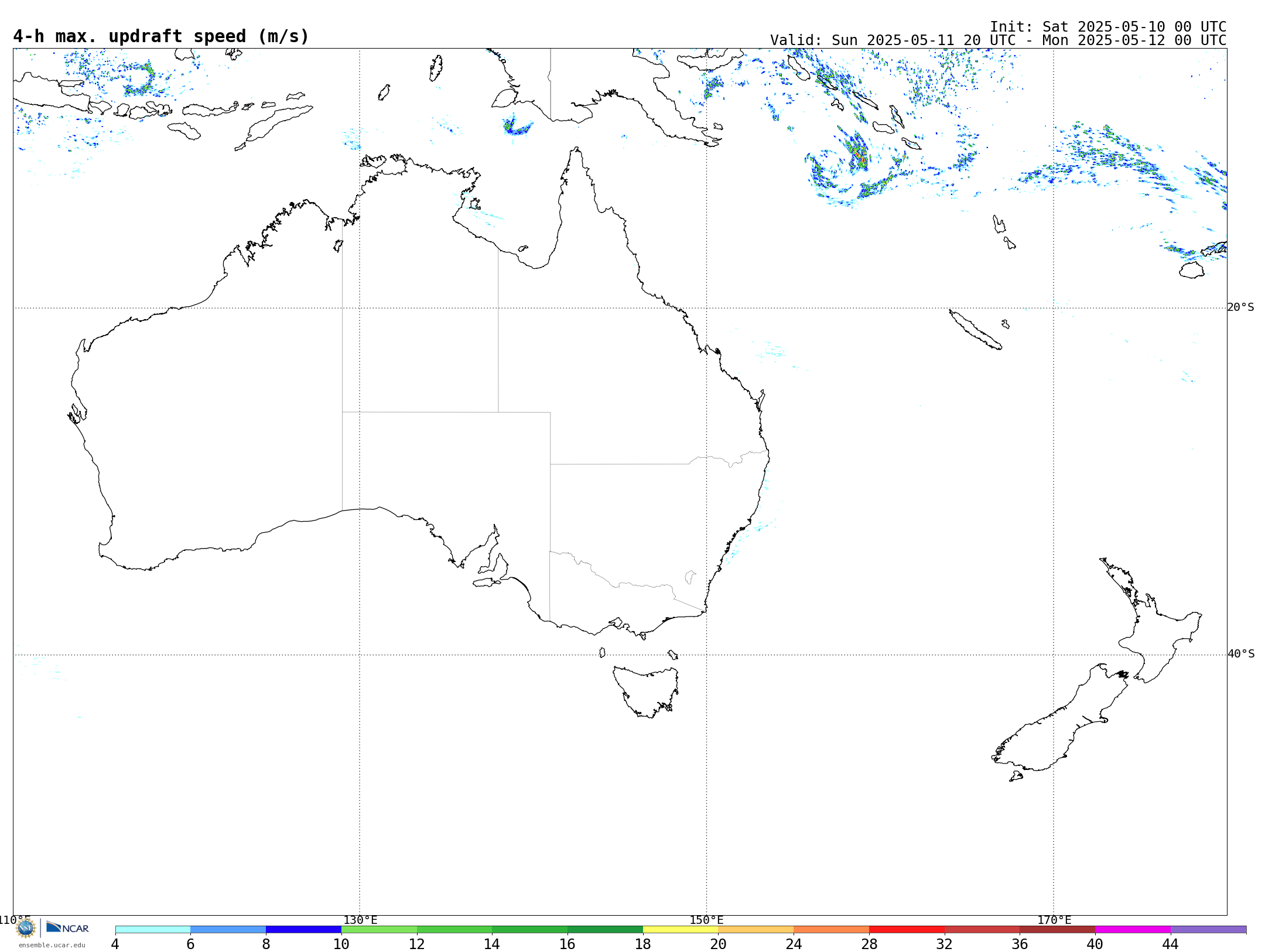Screen dimensions: 1265x952
Task: Click the purple above-44 color swatch
Action: [x=1208, y=929]
